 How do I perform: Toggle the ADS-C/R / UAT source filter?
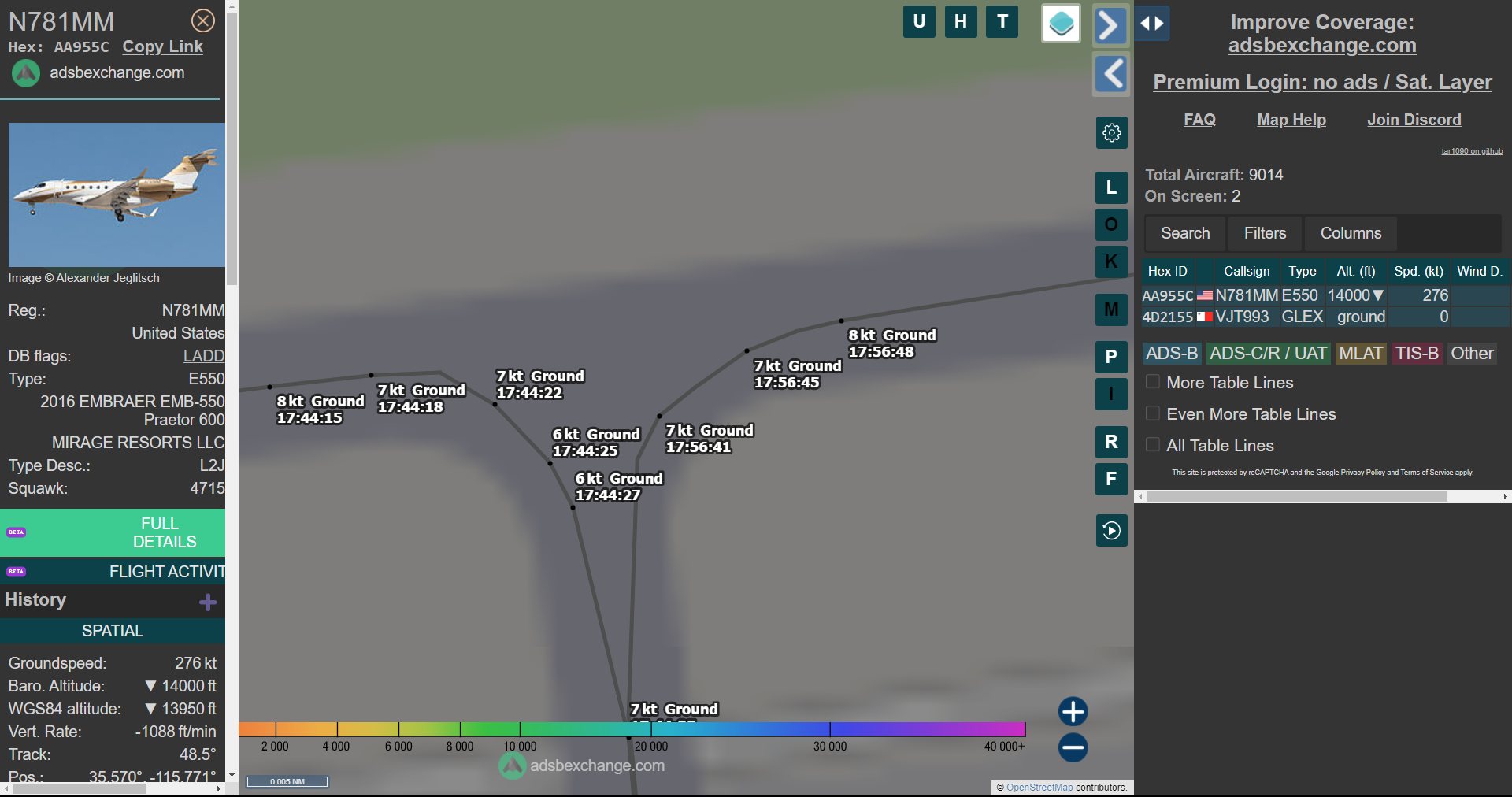[x=1268, y=354]
